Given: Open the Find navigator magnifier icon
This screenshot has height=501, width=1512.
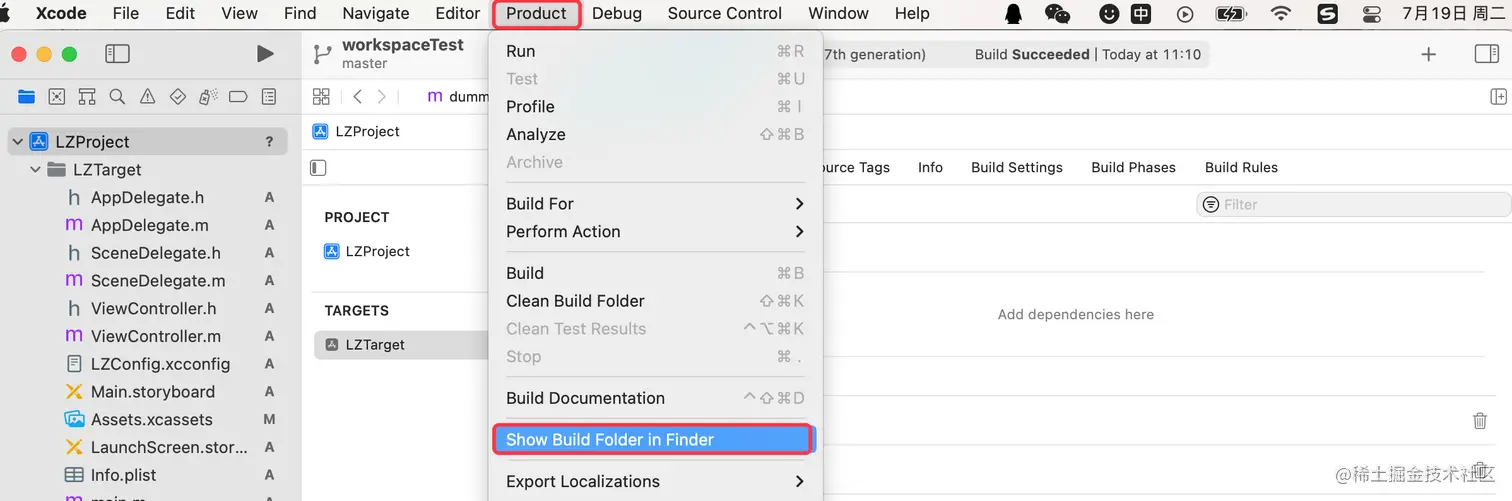Looking at the screenshot, I should (117, 97).
